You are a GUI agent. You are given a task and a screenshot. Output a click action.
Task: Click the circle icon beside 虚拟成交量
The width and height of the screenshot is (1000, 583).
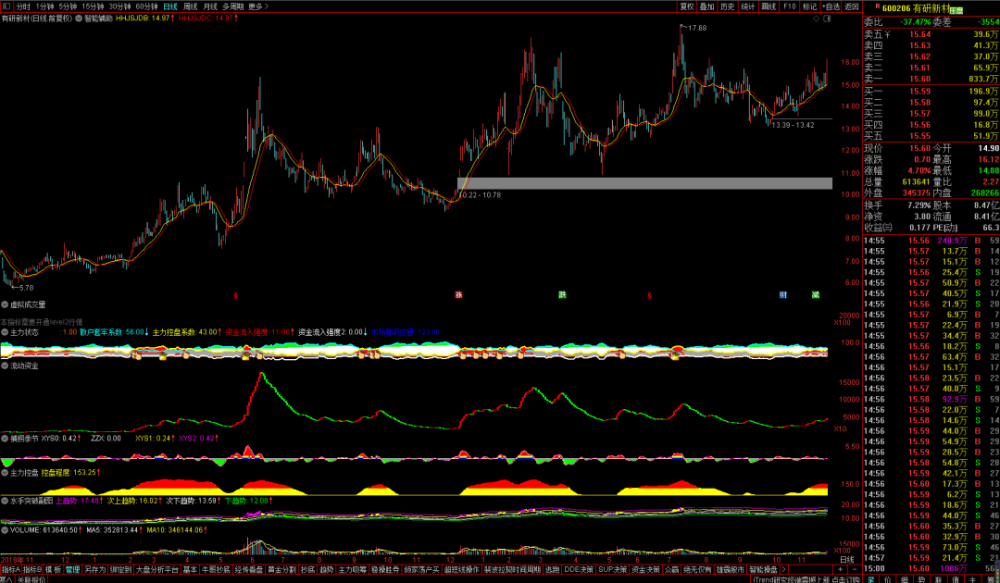pyautogui.click(x=5, y=304)
